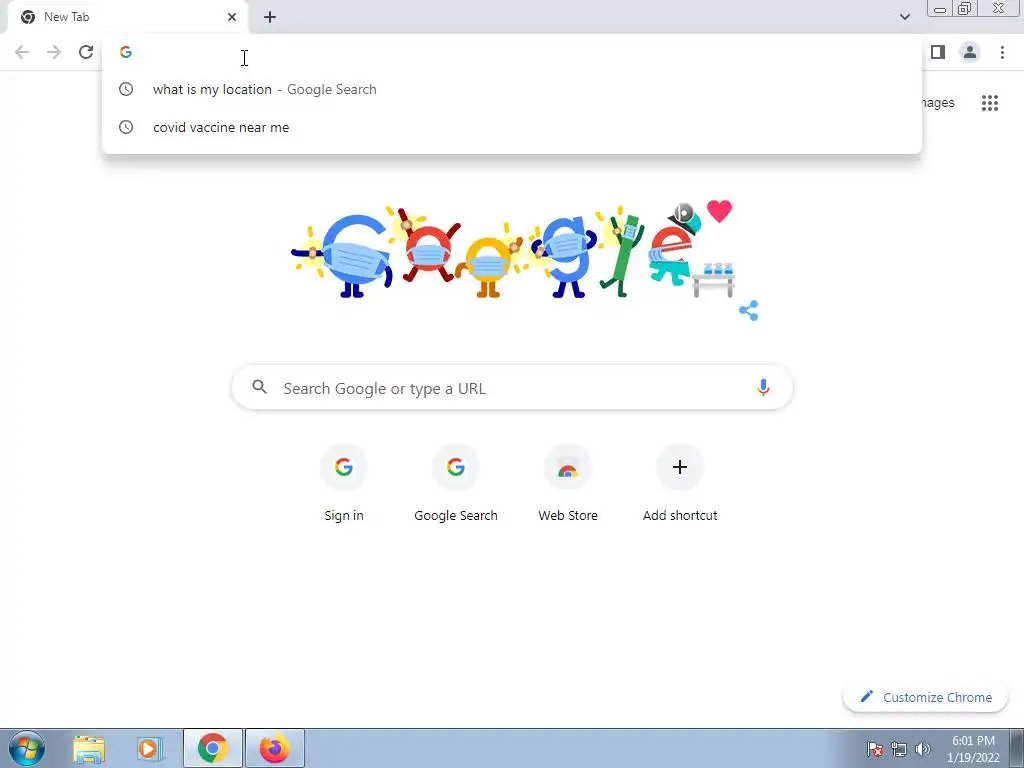Click clock icon beside 'covid vaccine near me'

[126, 127]
